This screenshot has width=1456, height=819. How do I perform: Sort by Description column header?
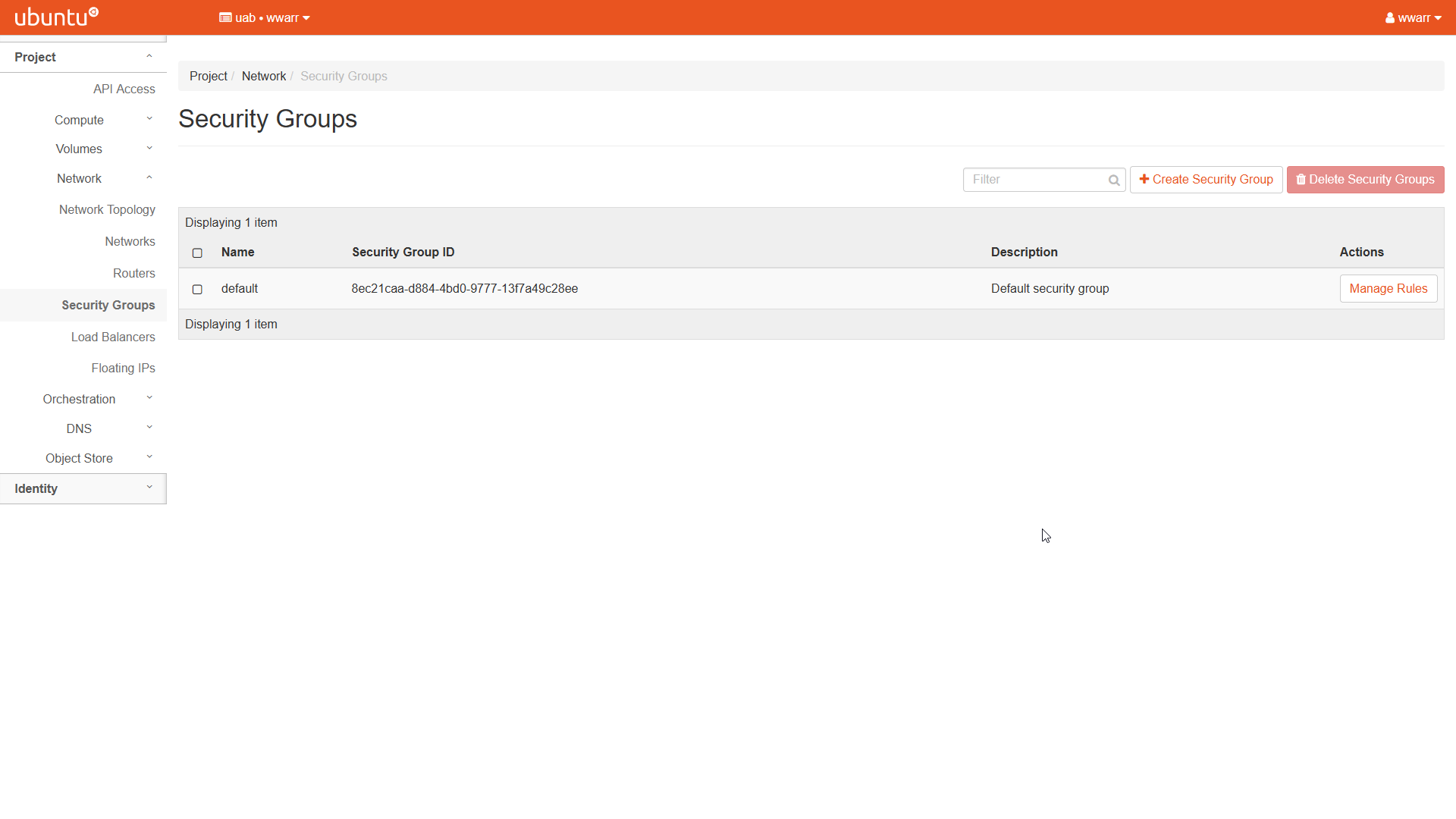point(1025,252)
